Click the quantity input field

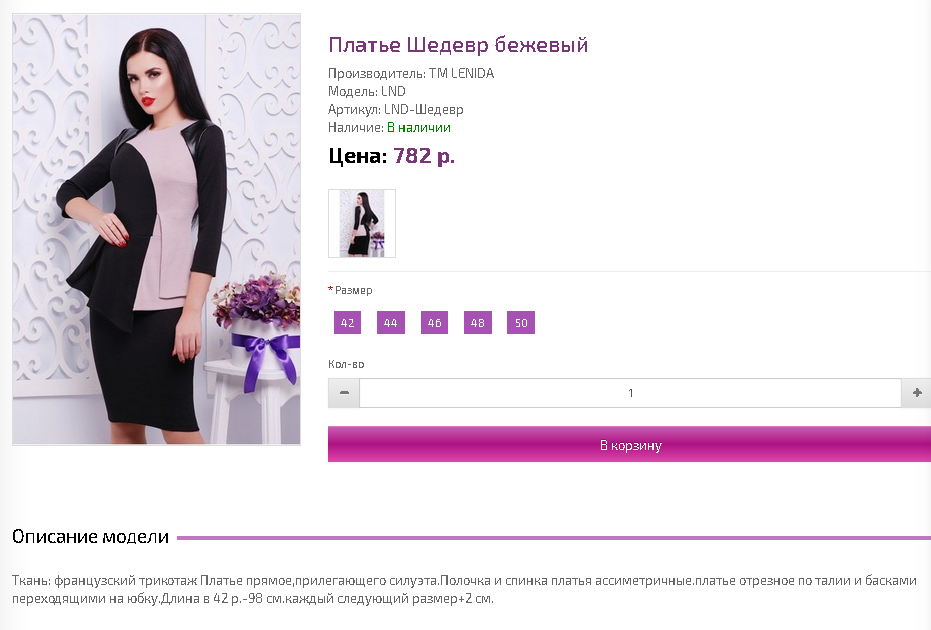(631, 393)
